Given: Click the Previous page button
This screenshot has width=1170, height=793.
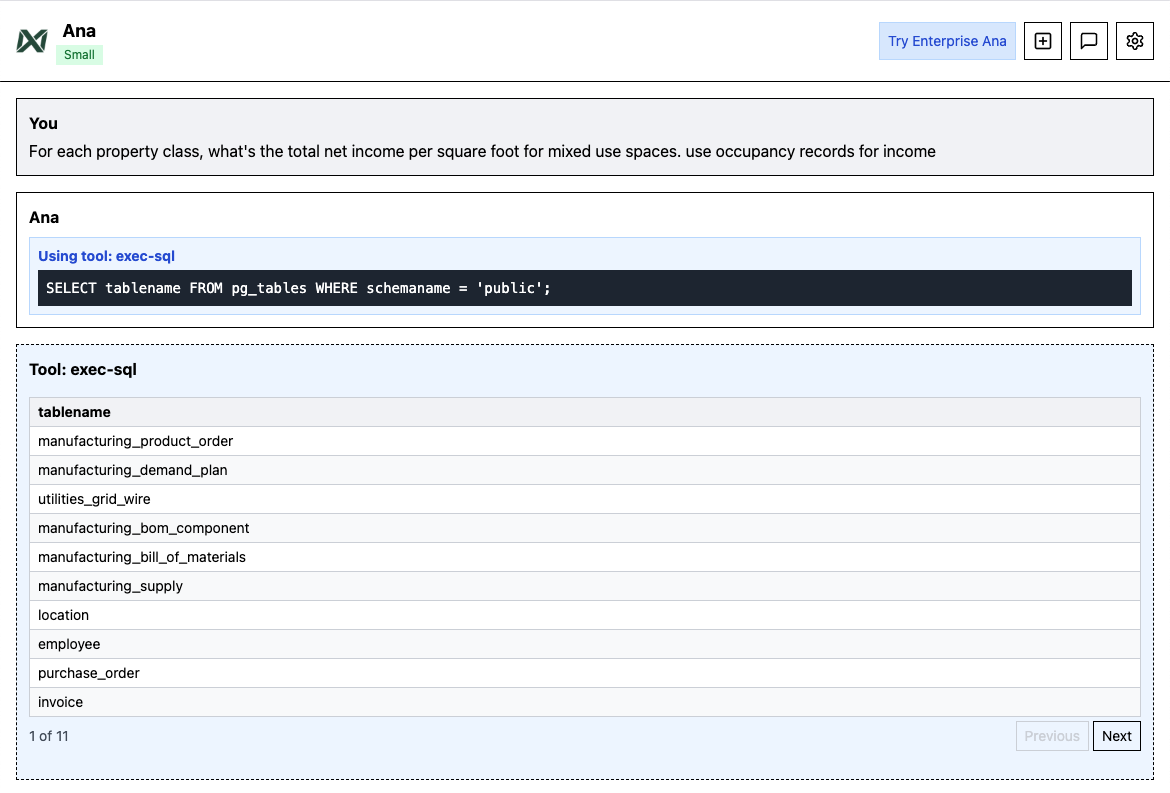Looking at the screenshot, I should click(x=1051, y=736).
